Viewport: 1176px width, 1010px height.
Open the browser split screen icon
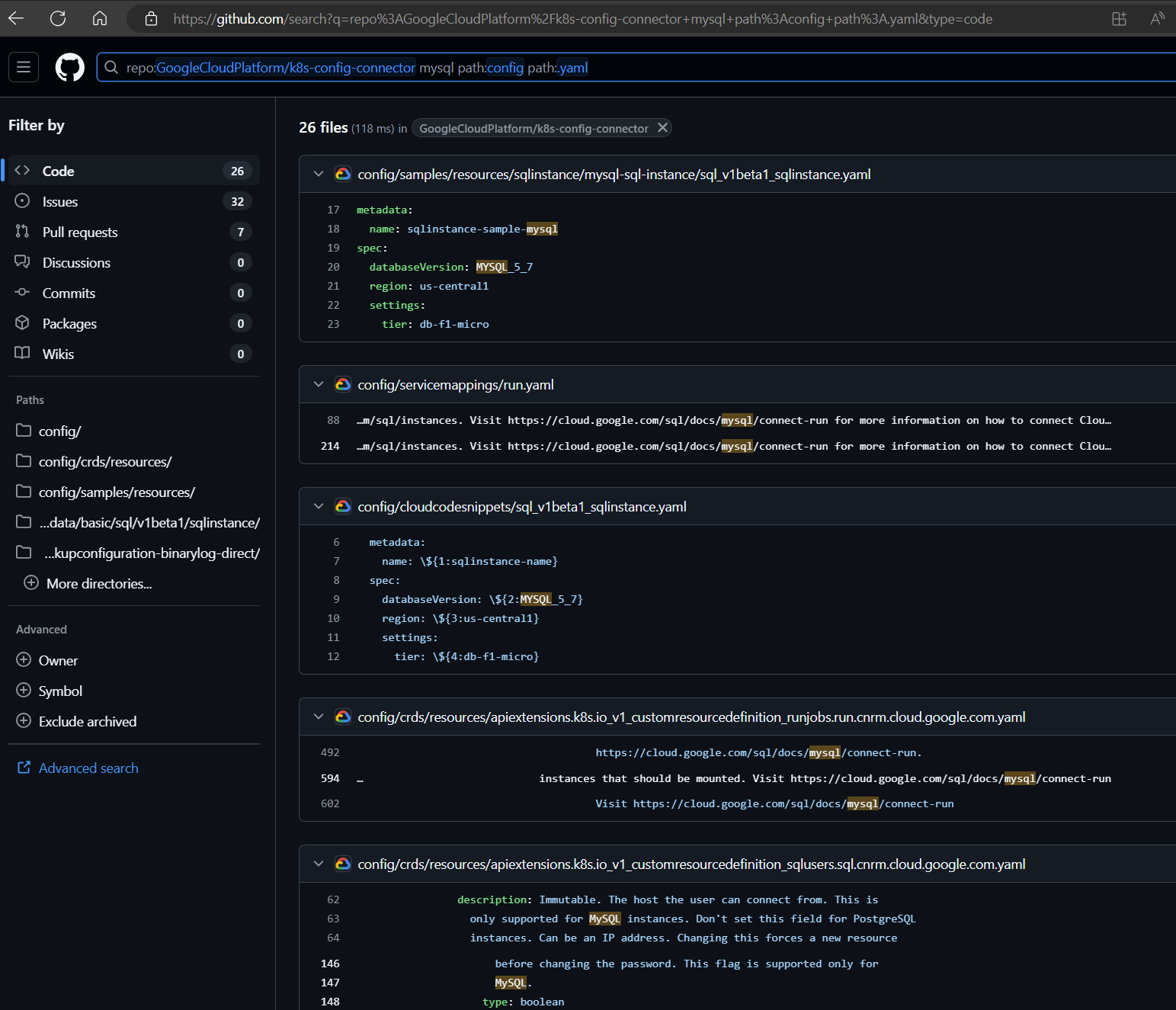click(1119, 18)
